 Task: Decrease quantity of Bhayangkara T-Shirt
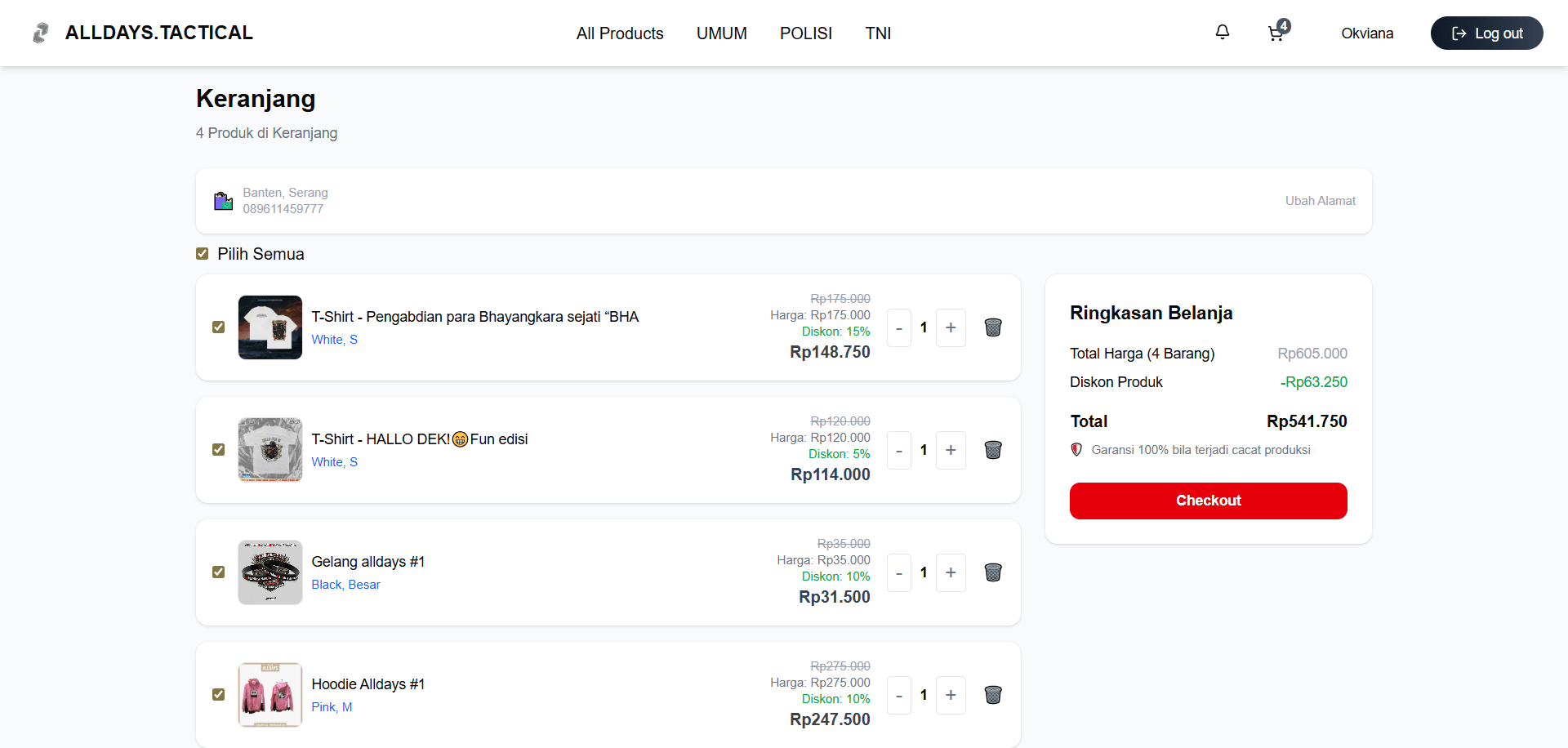[x=899, y=327]
